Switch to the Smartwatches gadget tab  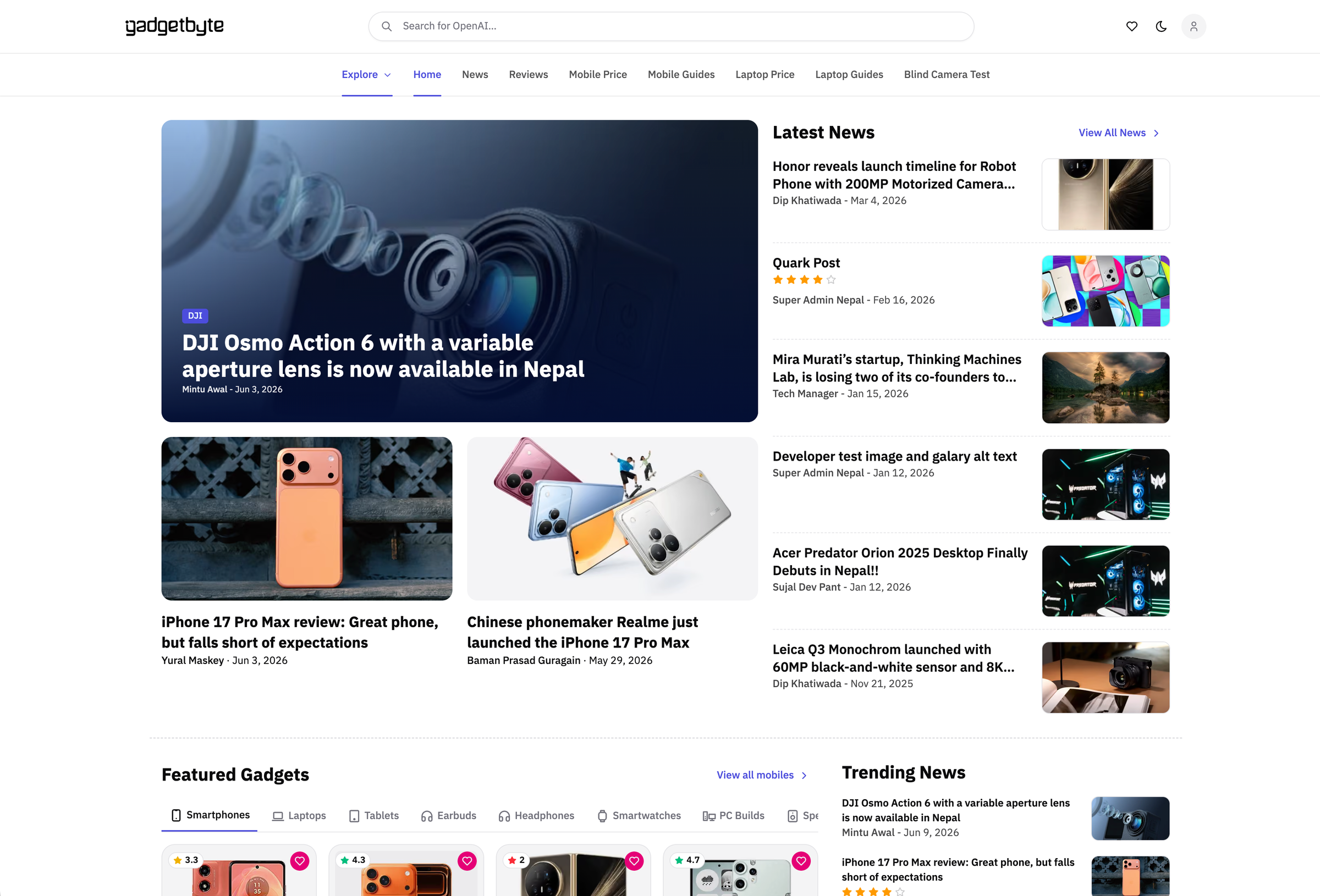point(639,815)
